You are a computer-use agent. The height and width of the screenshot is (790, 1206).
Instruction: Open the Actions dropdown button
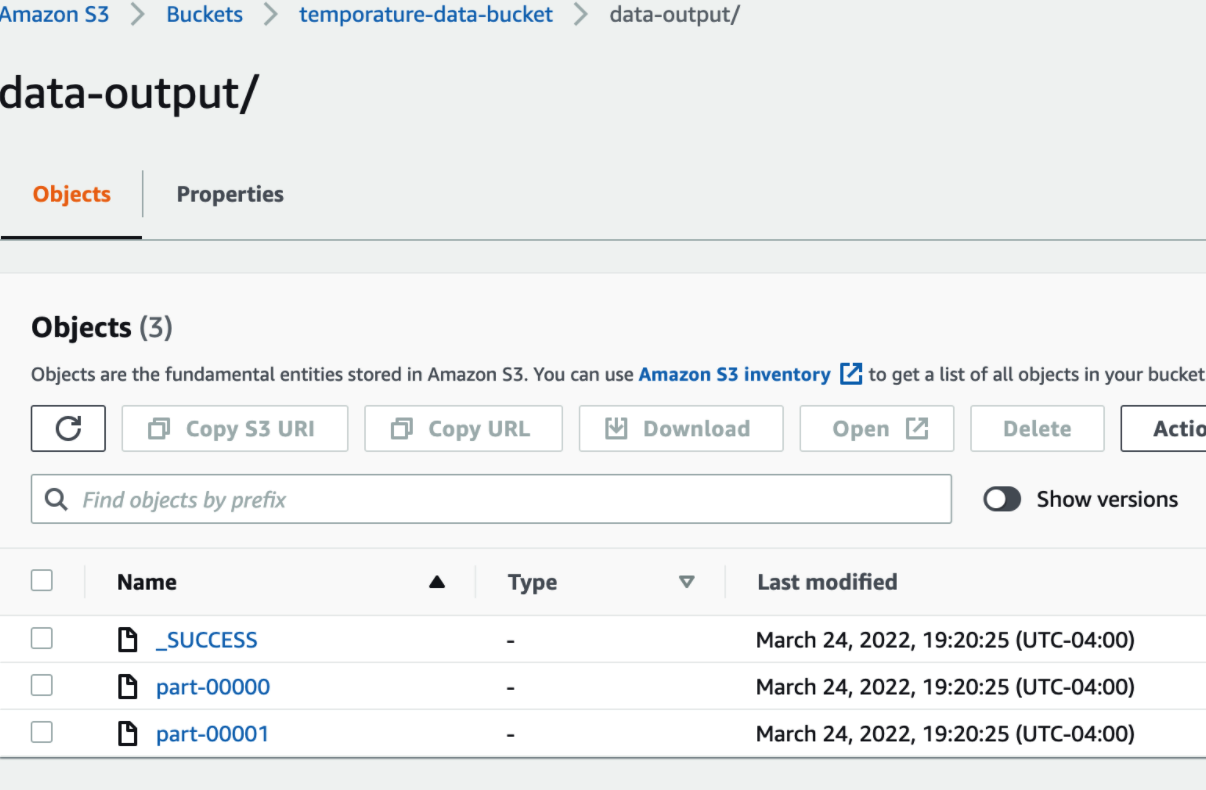coord(1164,428)
